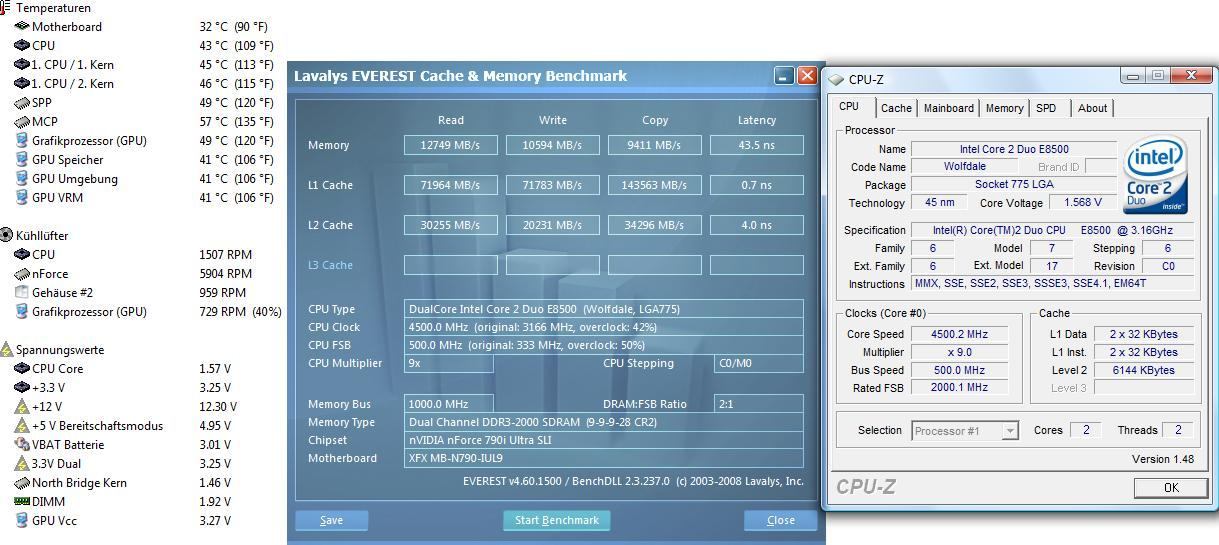Image resolution: width=1219 pixels, height=545 pixels.
Task: Click the Kühllüfter fan icon
Action: [x=6, y=235]
